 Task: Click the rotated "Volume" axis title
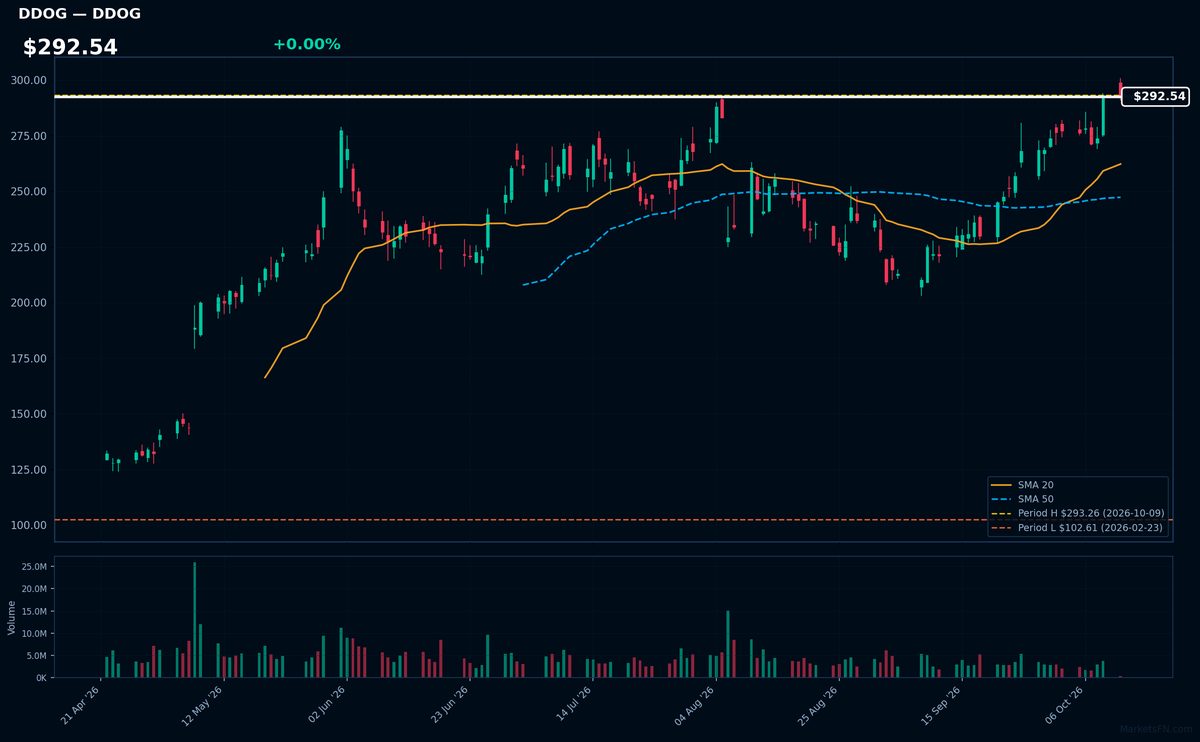12,617
